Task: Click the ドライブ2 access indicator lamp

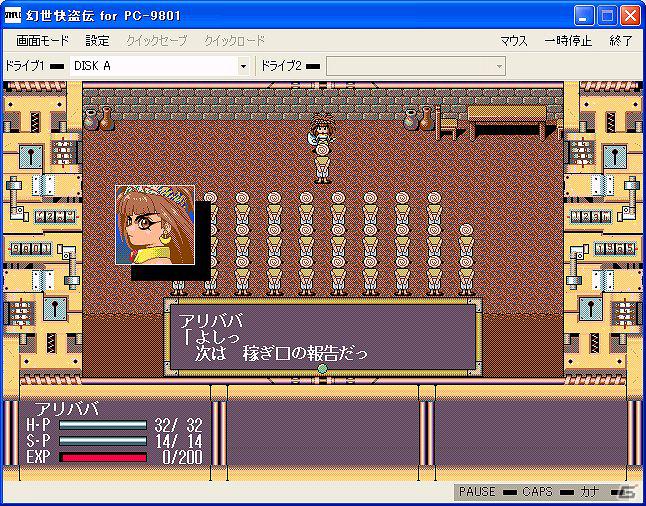Action: 313,66
